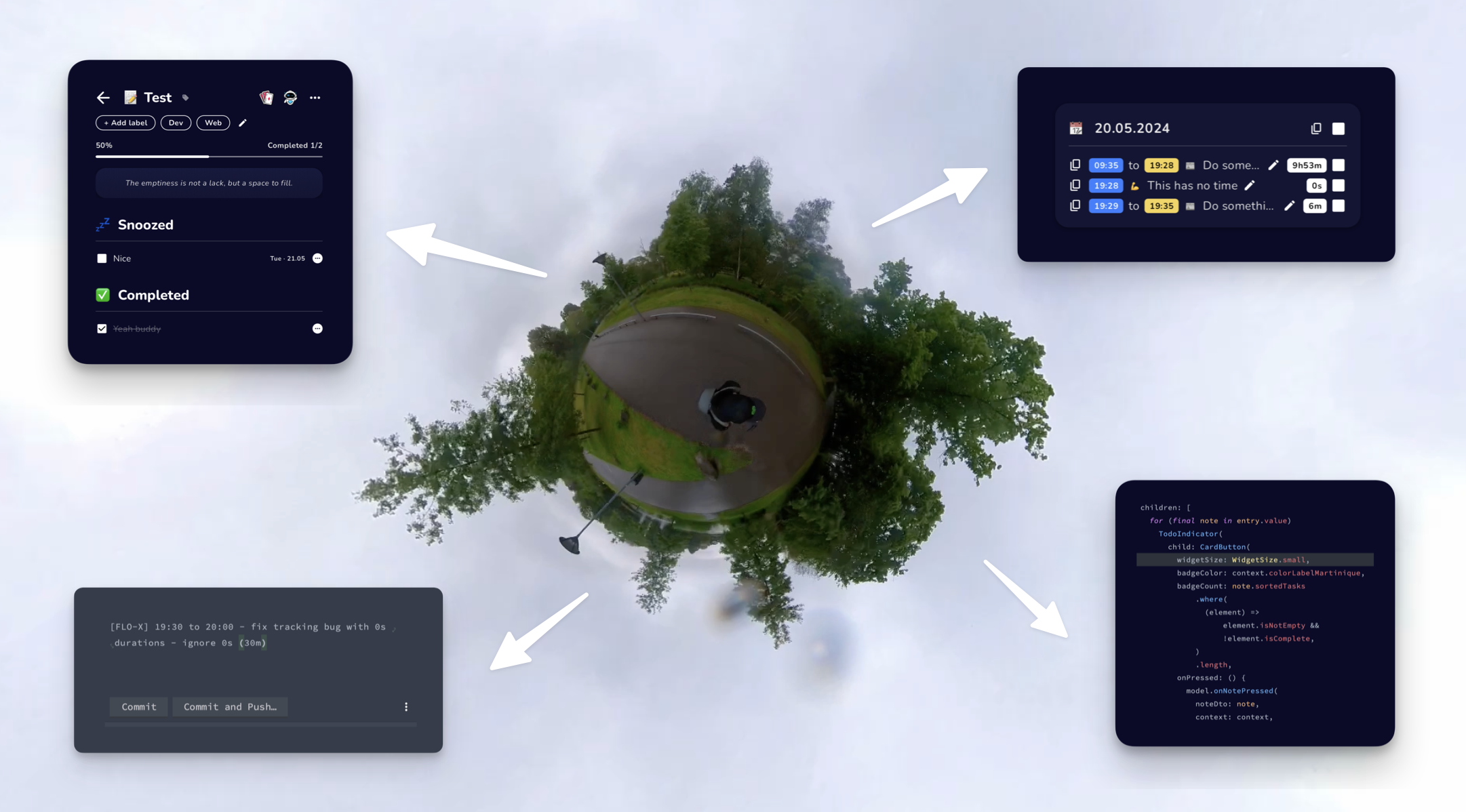Expand the Web label on Test panel

(x=213, y=122)
